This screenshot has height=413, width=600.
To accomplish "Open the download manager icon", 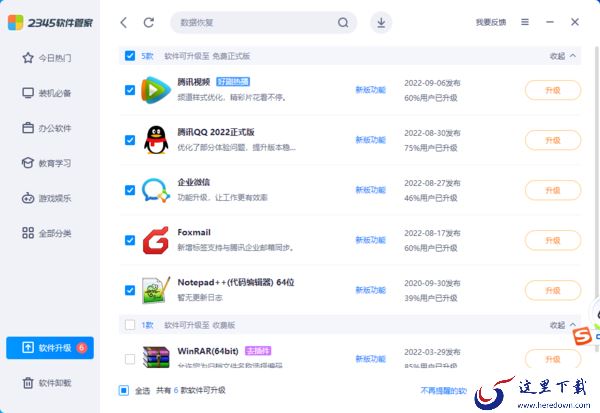I will click(x=381, y=23).
